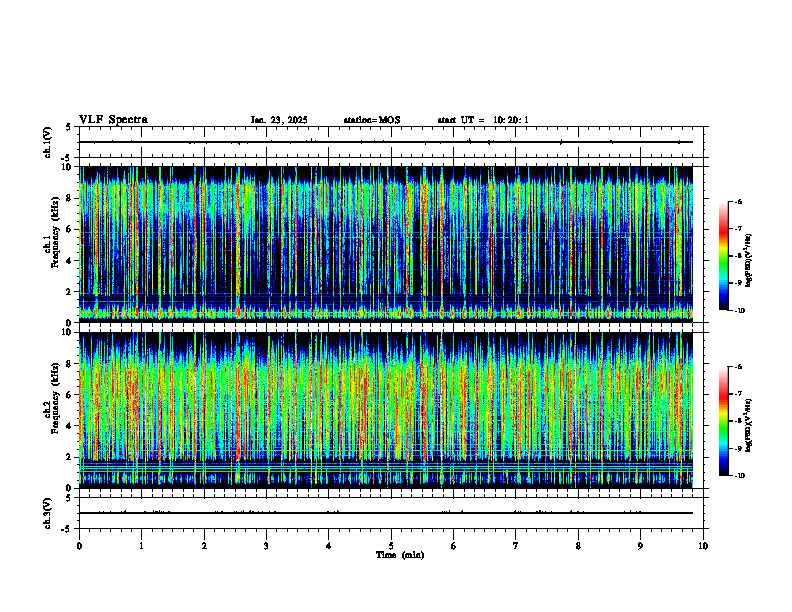The height and width of the screenshot is (612, 792).
Task: Click the "ch.1(V)" waveform axis label
Action: coord(48,142)
